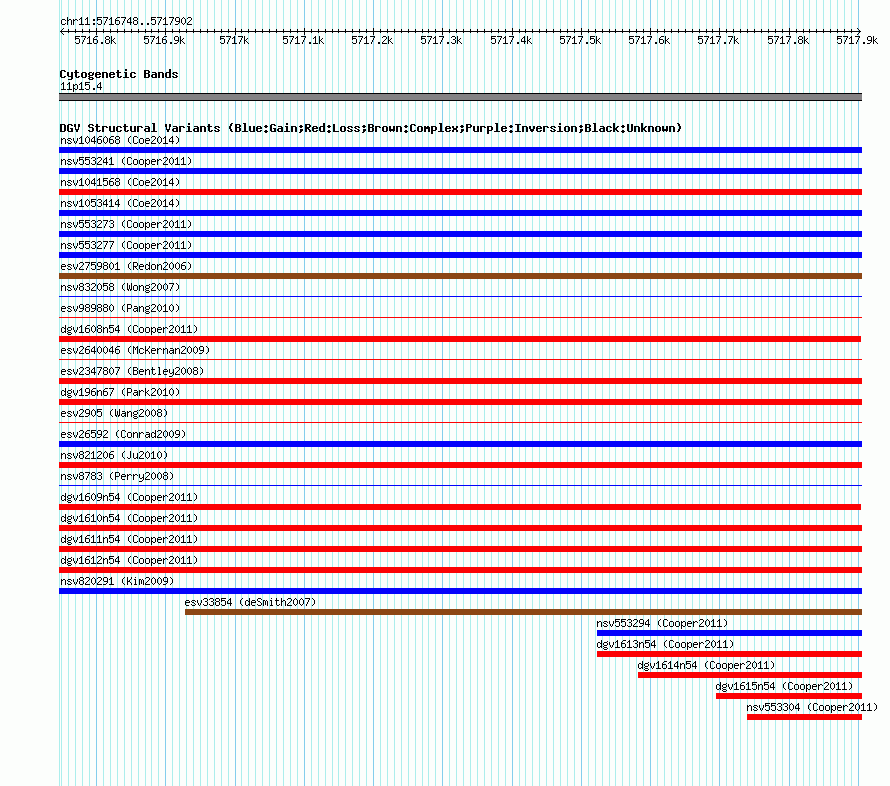Open the nsv553294 (Cooper2011) label
The width and height of the screenshot is (890, 786).
(662, 623)
